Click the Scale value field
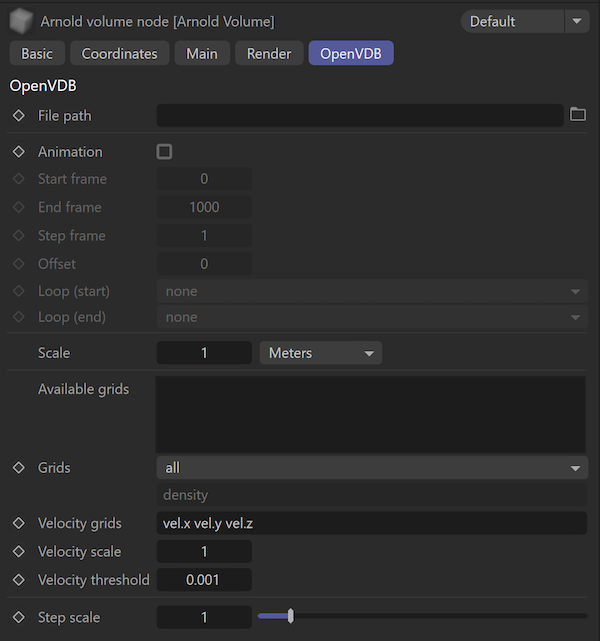Screen dimensions: 600x641 [204, 353]
